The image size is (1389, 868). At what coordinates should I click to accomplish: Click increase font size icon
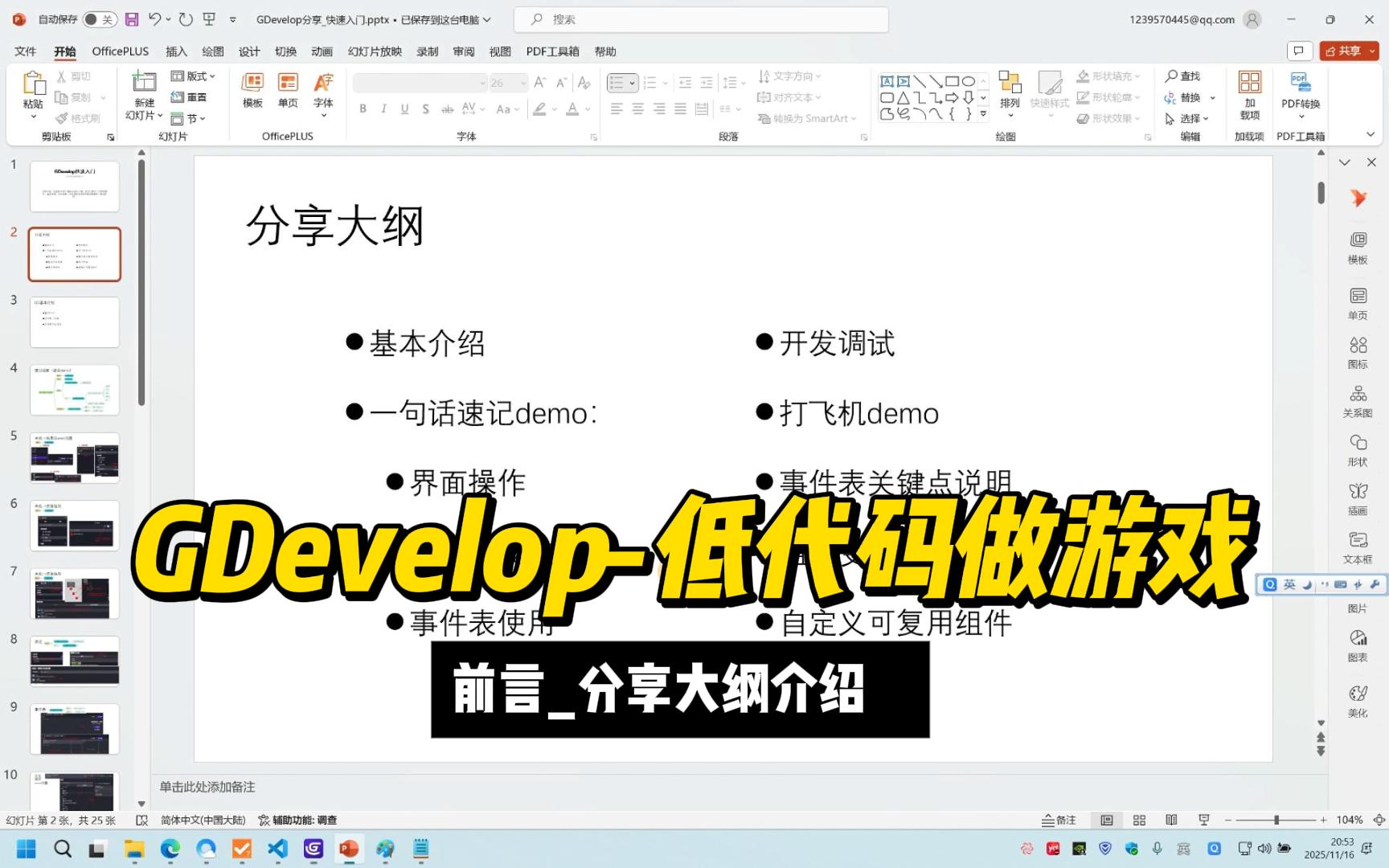point(540,82)
